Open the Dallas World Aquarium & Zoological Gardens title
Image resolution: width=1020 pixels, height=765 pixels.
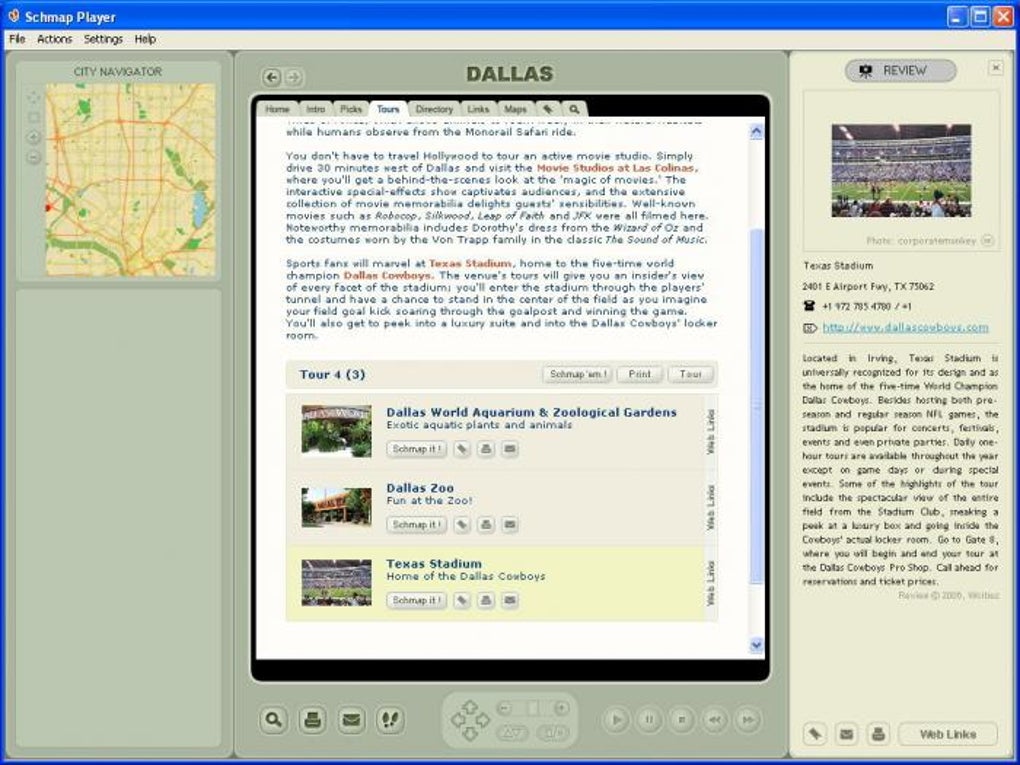(x=531, y=412)
